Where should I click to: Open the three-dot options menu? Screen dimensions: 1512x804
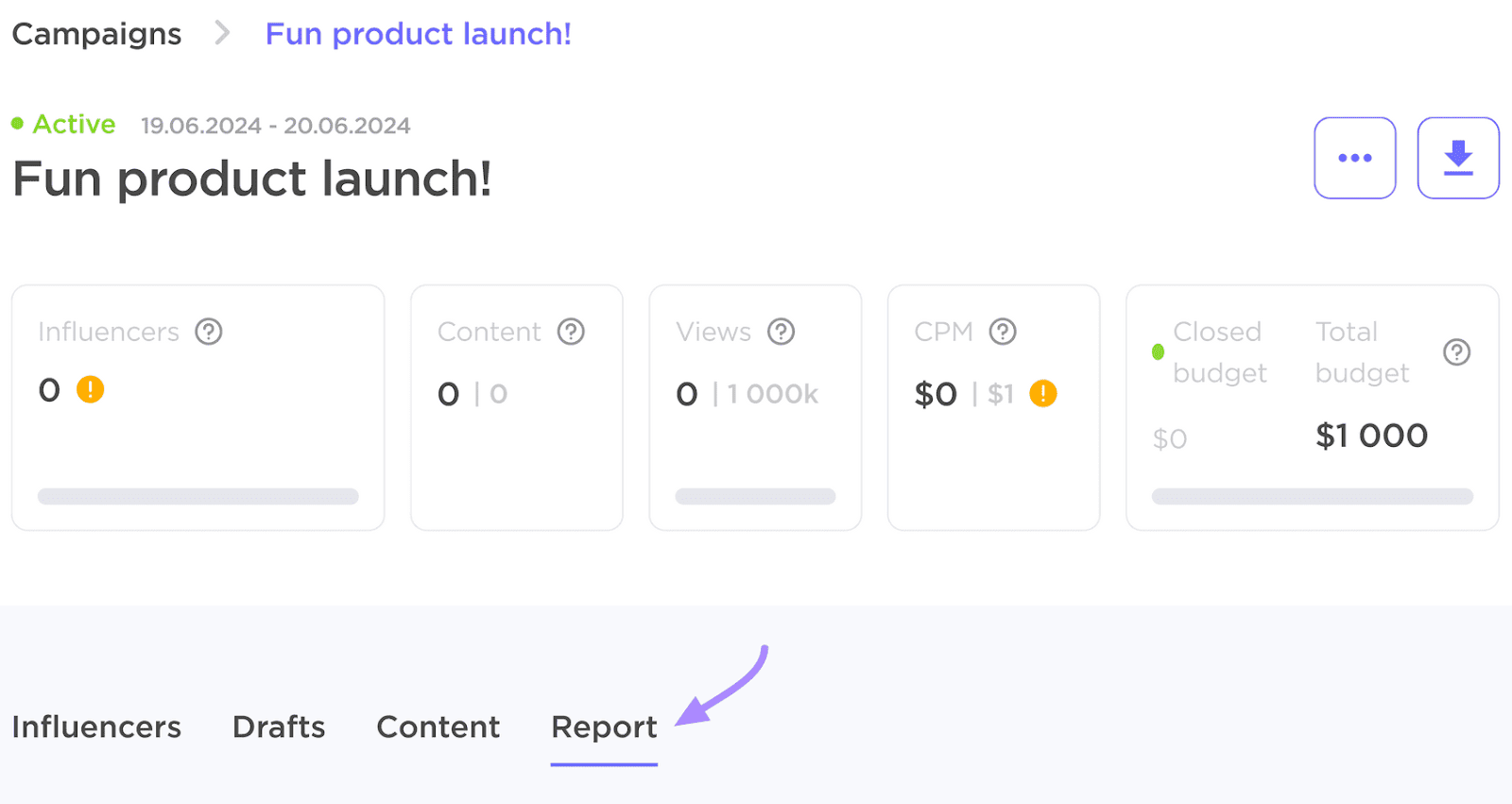[x=1355, y=157]
